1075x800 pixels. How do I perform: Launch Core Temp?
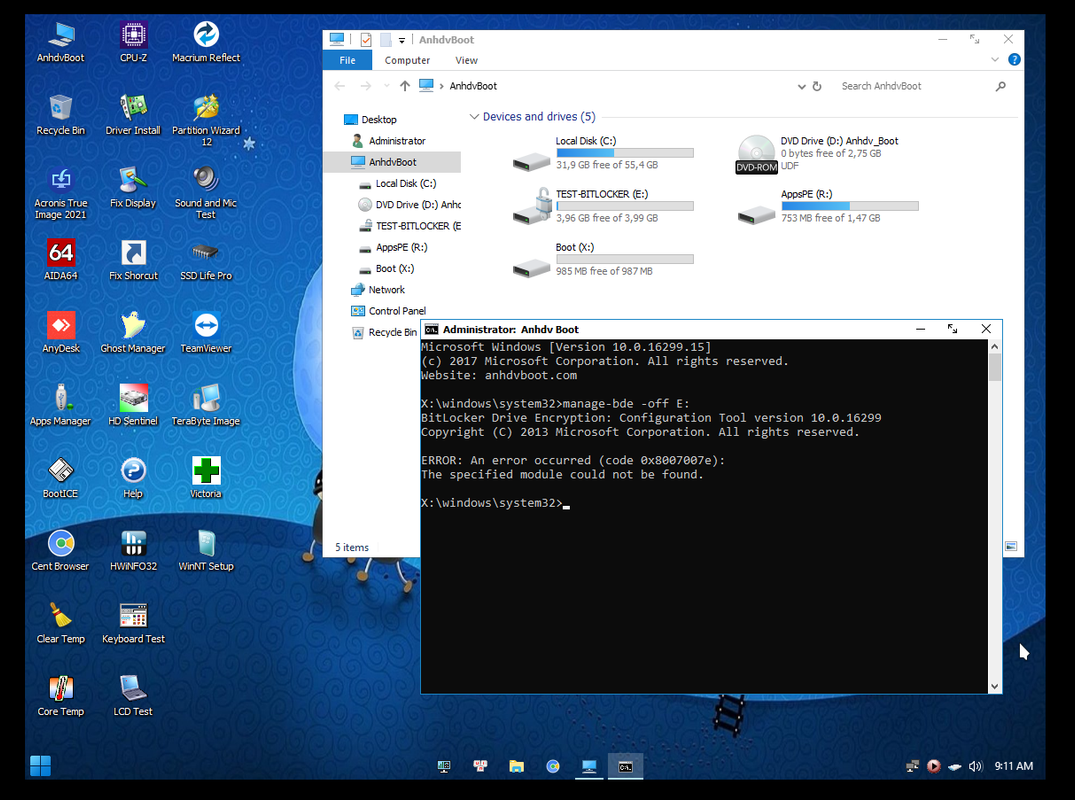tap(60, 696)
